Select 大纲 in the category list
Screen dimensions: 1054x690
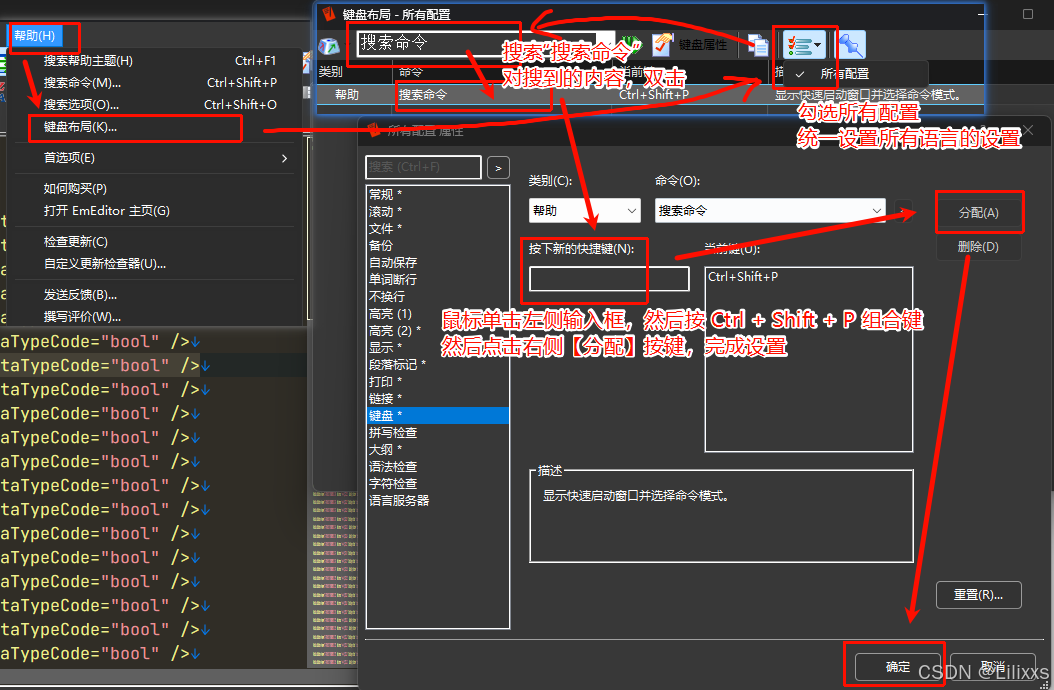pos(437,449)
